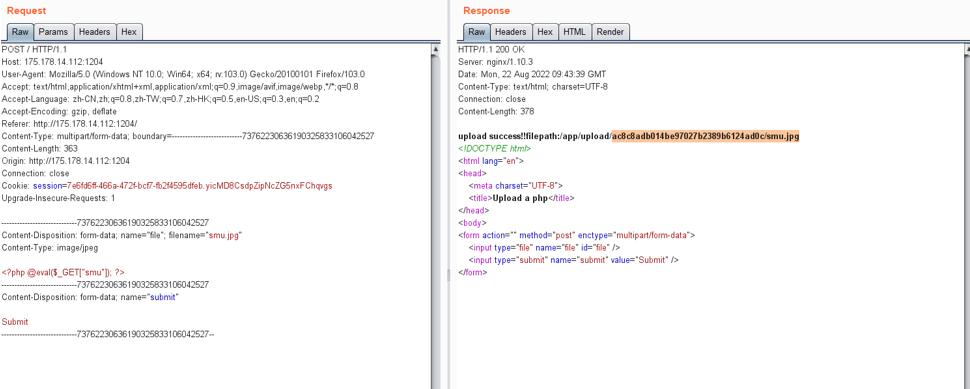This screenshot has height=389, width=970.
Task: Click the name="submit" Content-Disposition line
Action: pyautogui.click(x=90, y=297)
